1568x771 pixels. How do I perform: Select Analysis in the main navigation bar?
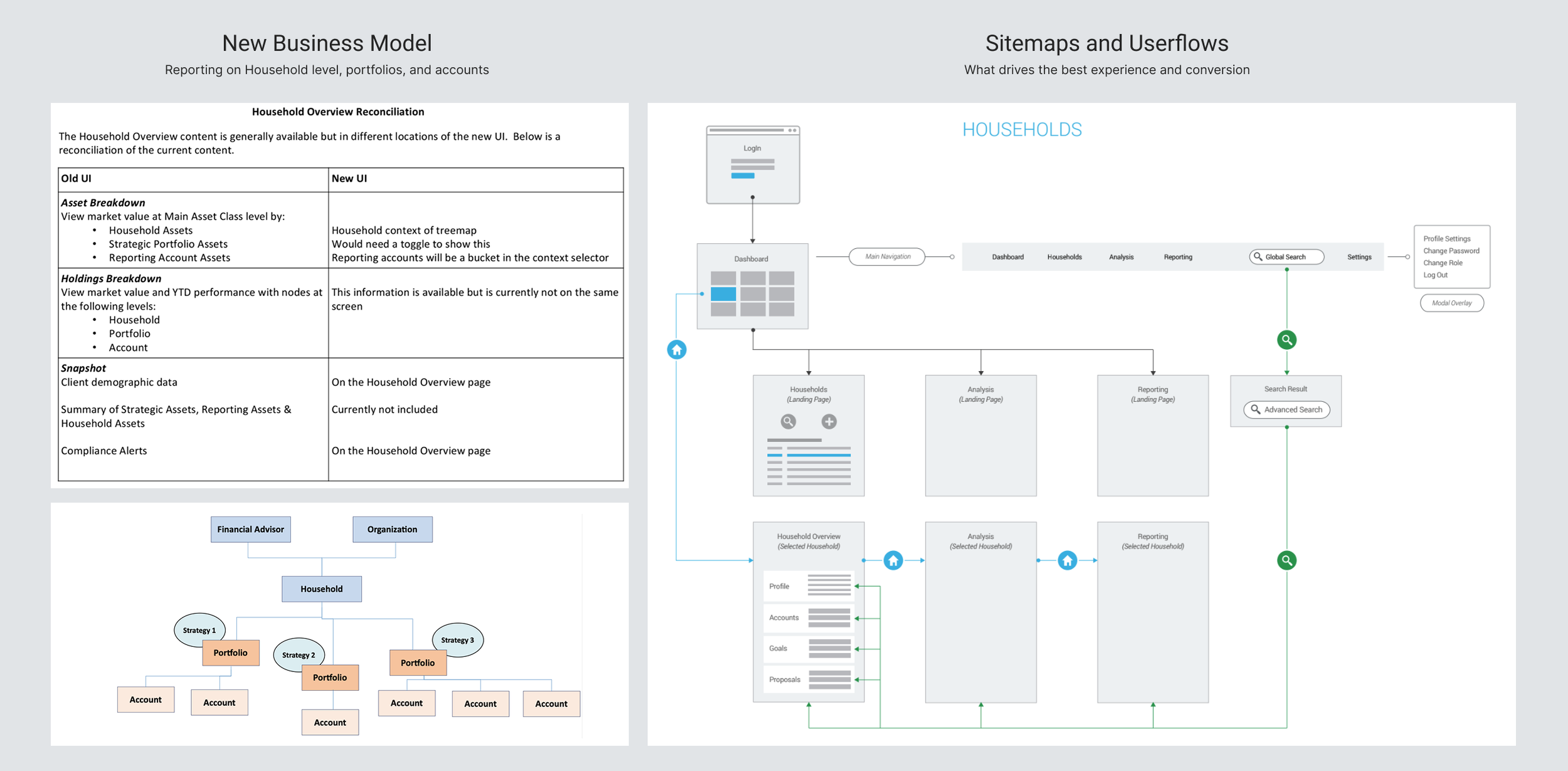tap(1121, 257)
